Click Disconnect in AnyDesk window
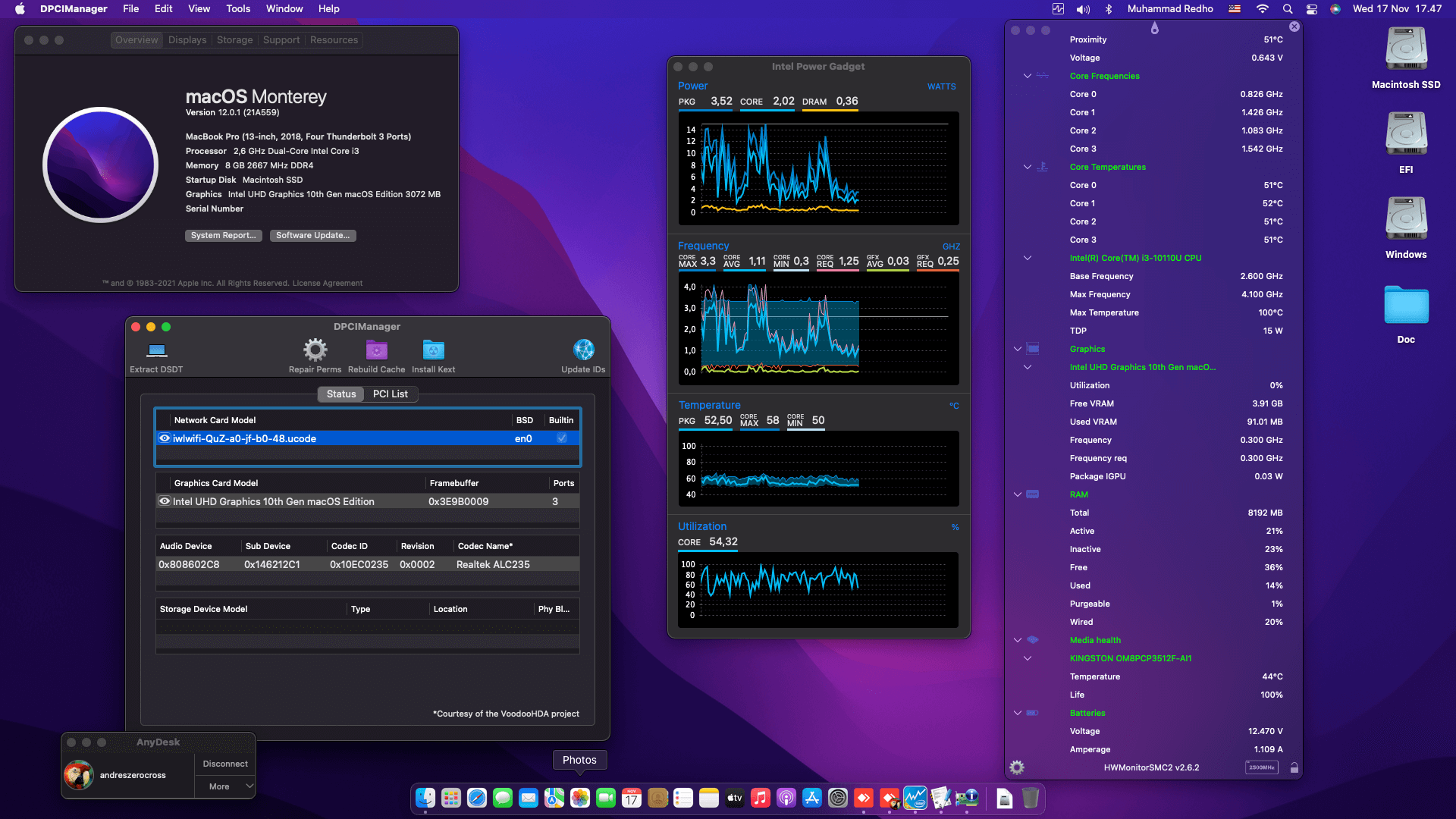 coord(225,764)
